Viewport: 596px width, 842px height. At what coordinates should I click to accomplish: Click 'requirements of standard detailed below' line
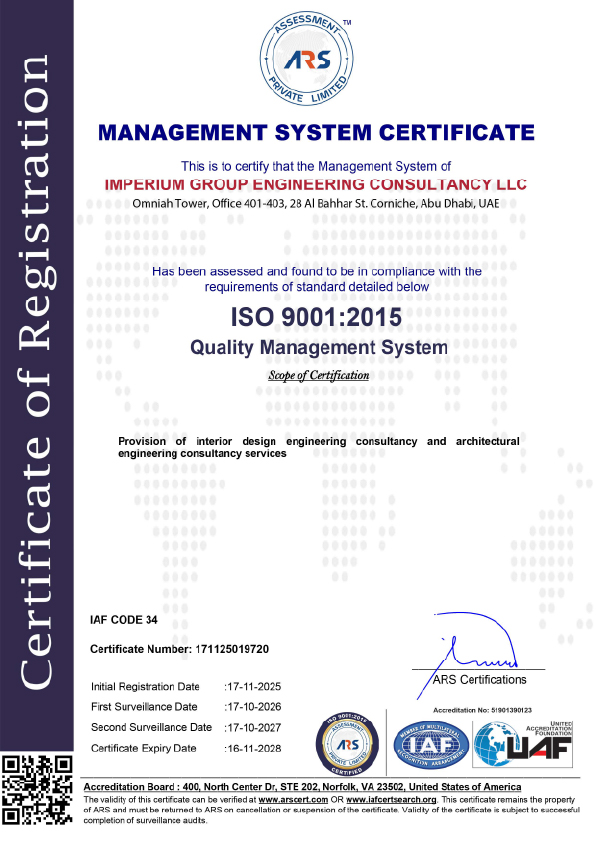pyautogui.click(x=317, y=287)
